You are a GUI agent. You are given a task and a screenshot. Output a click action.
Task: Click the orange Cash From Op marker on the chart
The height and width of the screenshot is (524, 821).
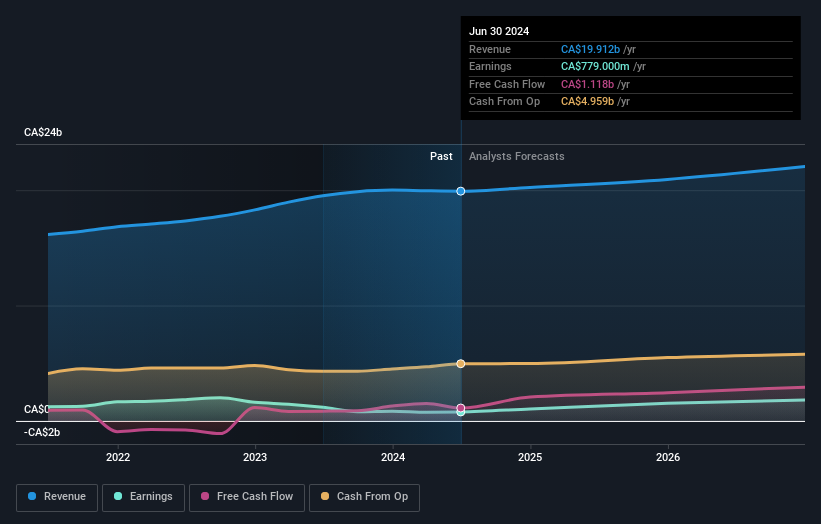(x=461, y=364)
